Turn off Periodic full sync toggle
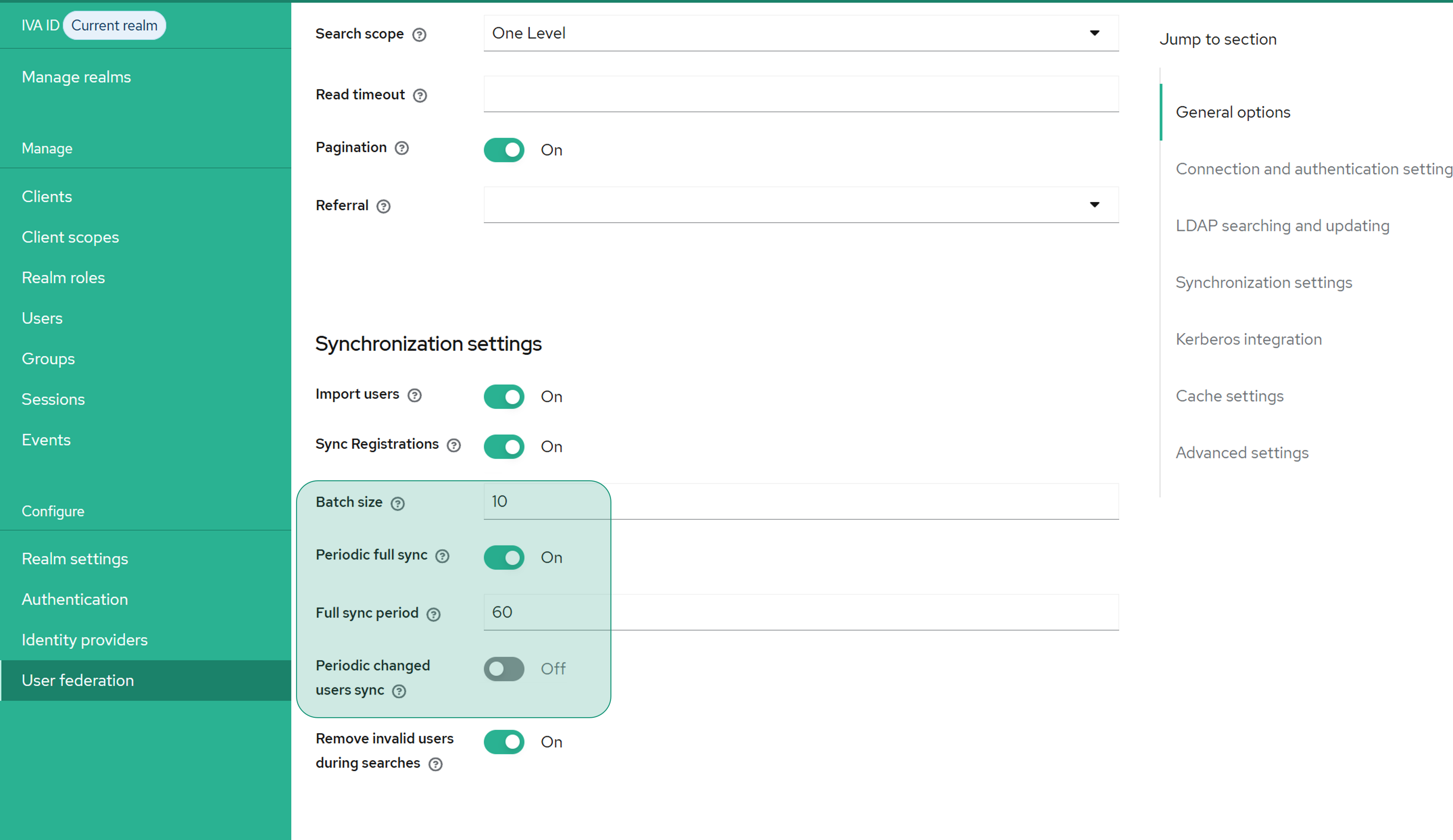1453x840 pixels. click(x=503, y=558)
